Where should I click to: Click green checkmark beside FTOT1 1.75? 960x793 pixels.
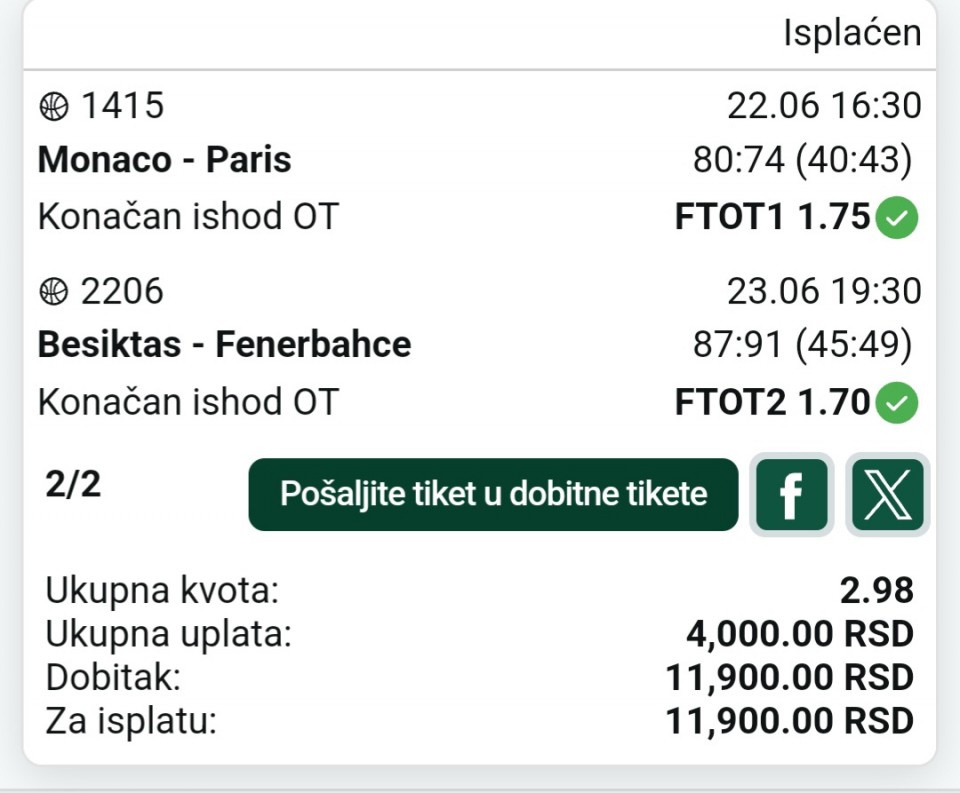(897, 217)
